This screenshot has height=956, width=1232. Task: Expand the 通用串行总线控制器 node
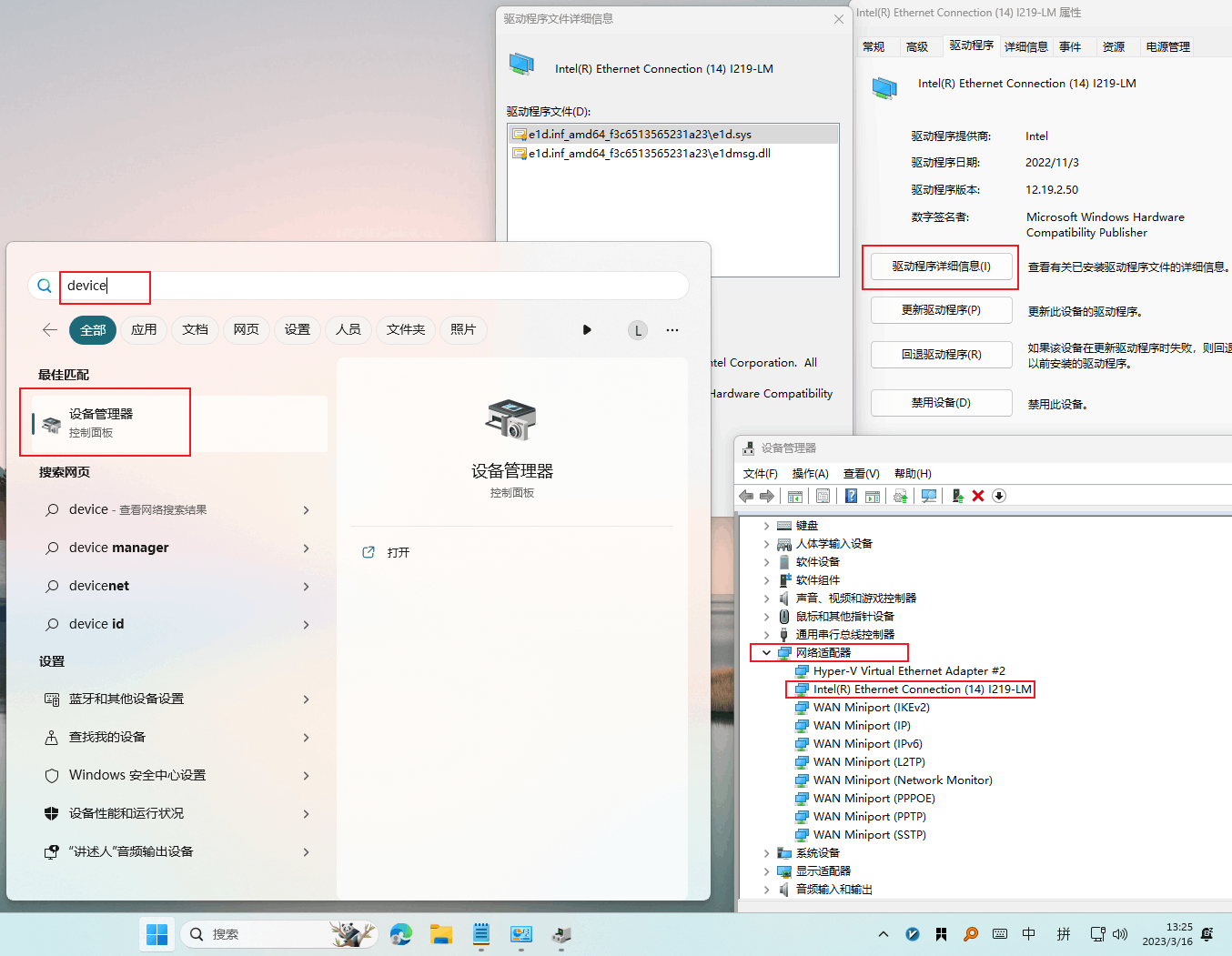click(766, 635)
